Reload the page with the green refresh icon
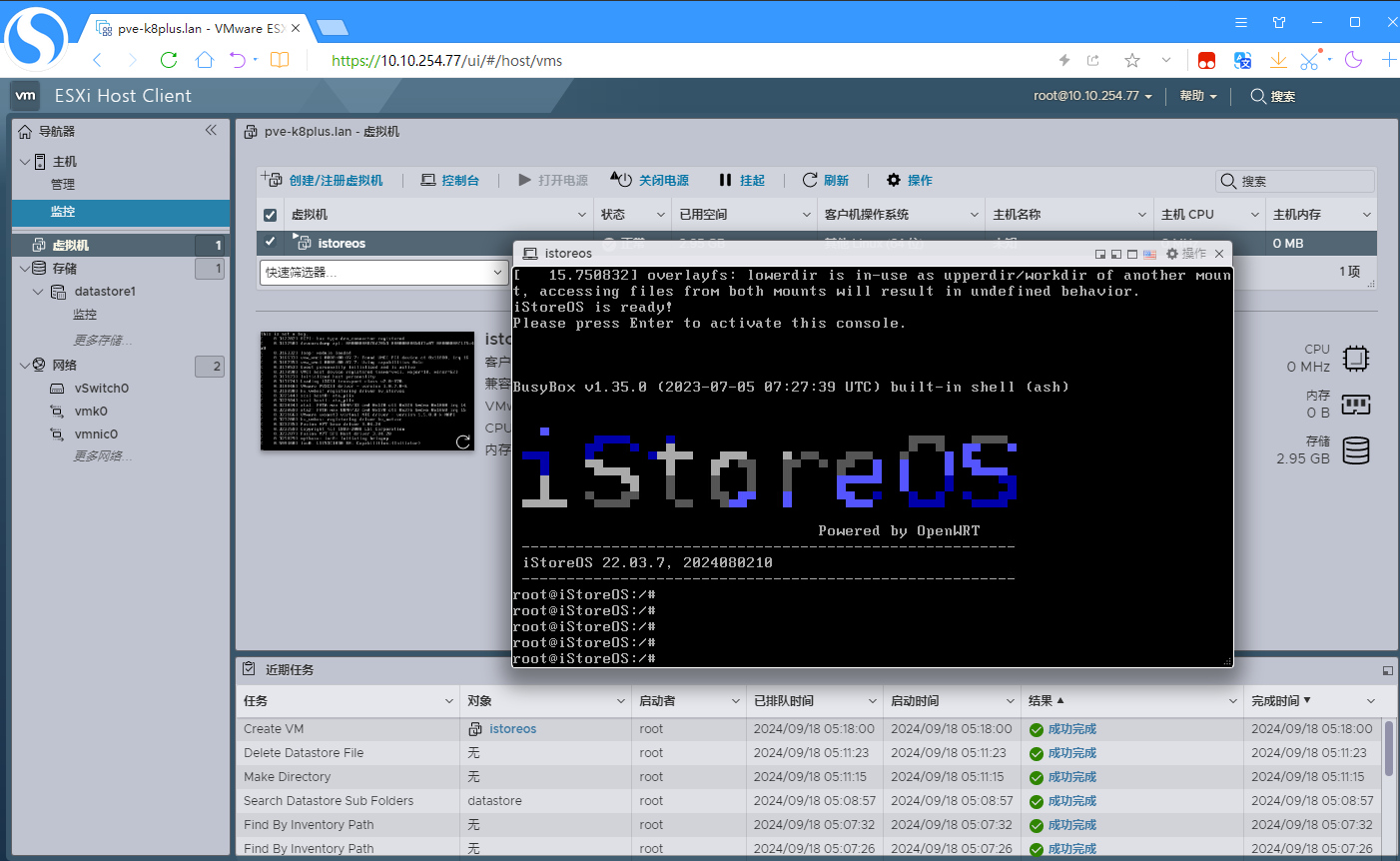 [x=169, y=60]
